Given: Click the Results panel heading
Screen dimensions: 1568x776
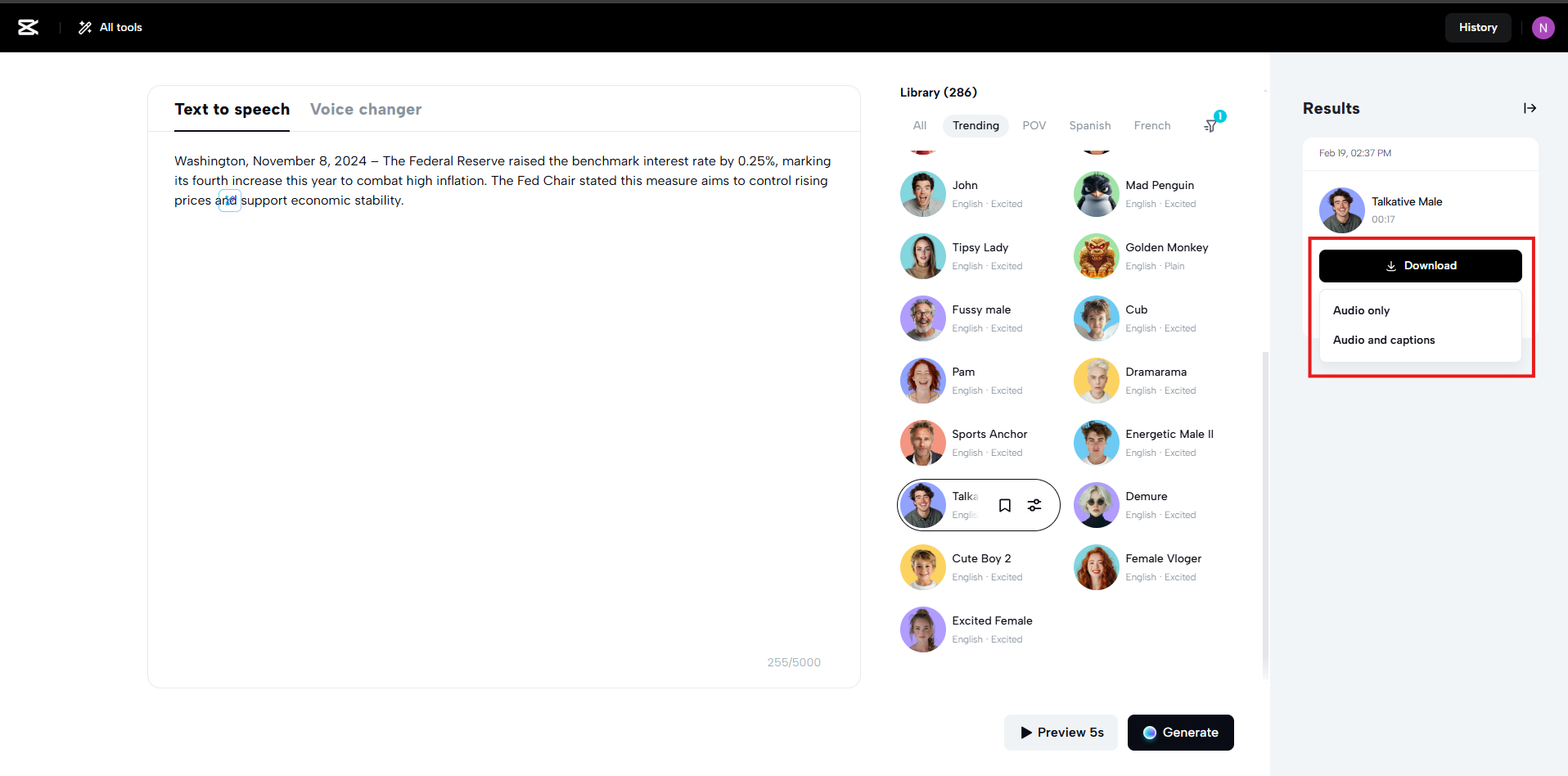Looking at the screenshot, I should tap(1331, 108).
